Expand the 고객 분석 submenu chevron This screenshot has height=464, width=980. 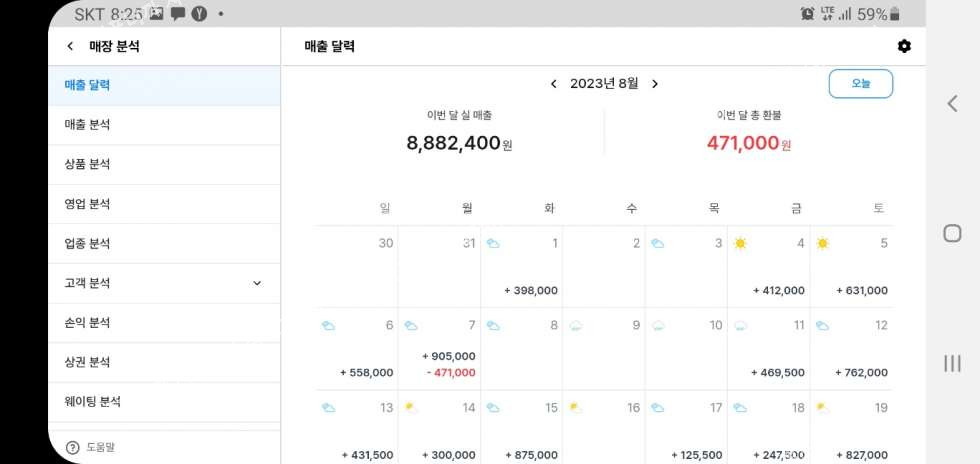tap(257, 283)
